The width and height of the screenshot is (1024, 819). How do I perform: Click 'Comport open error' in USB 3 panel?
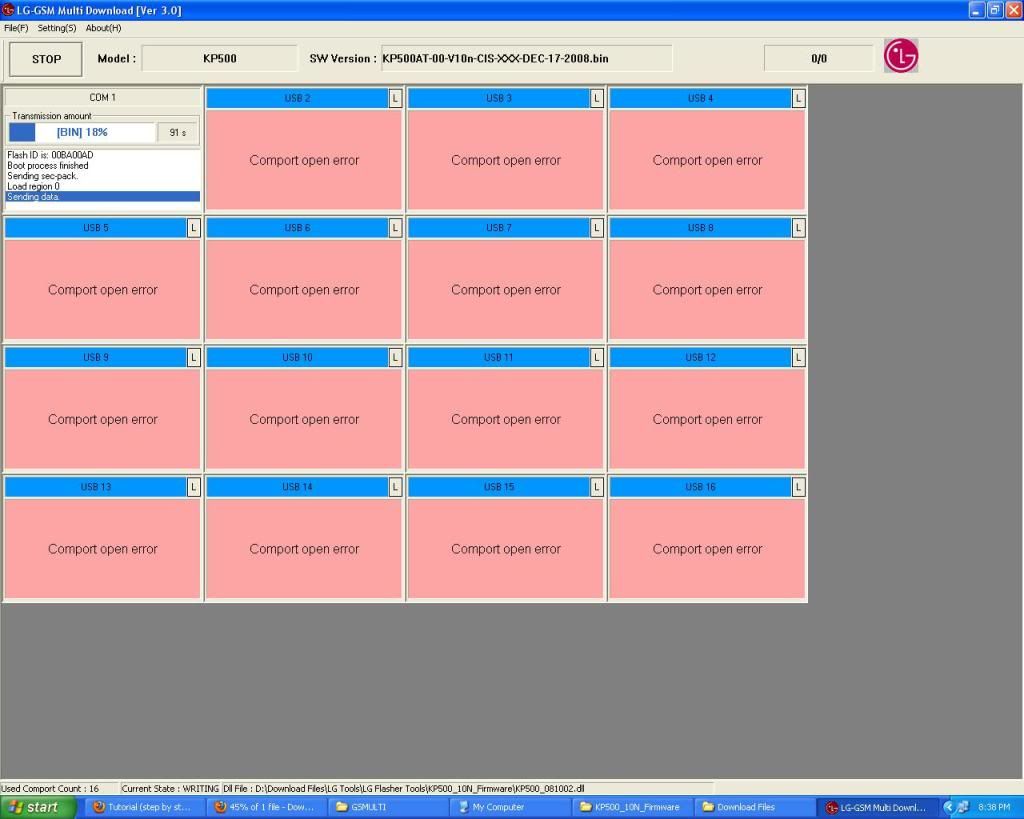(x=505, y=160)
